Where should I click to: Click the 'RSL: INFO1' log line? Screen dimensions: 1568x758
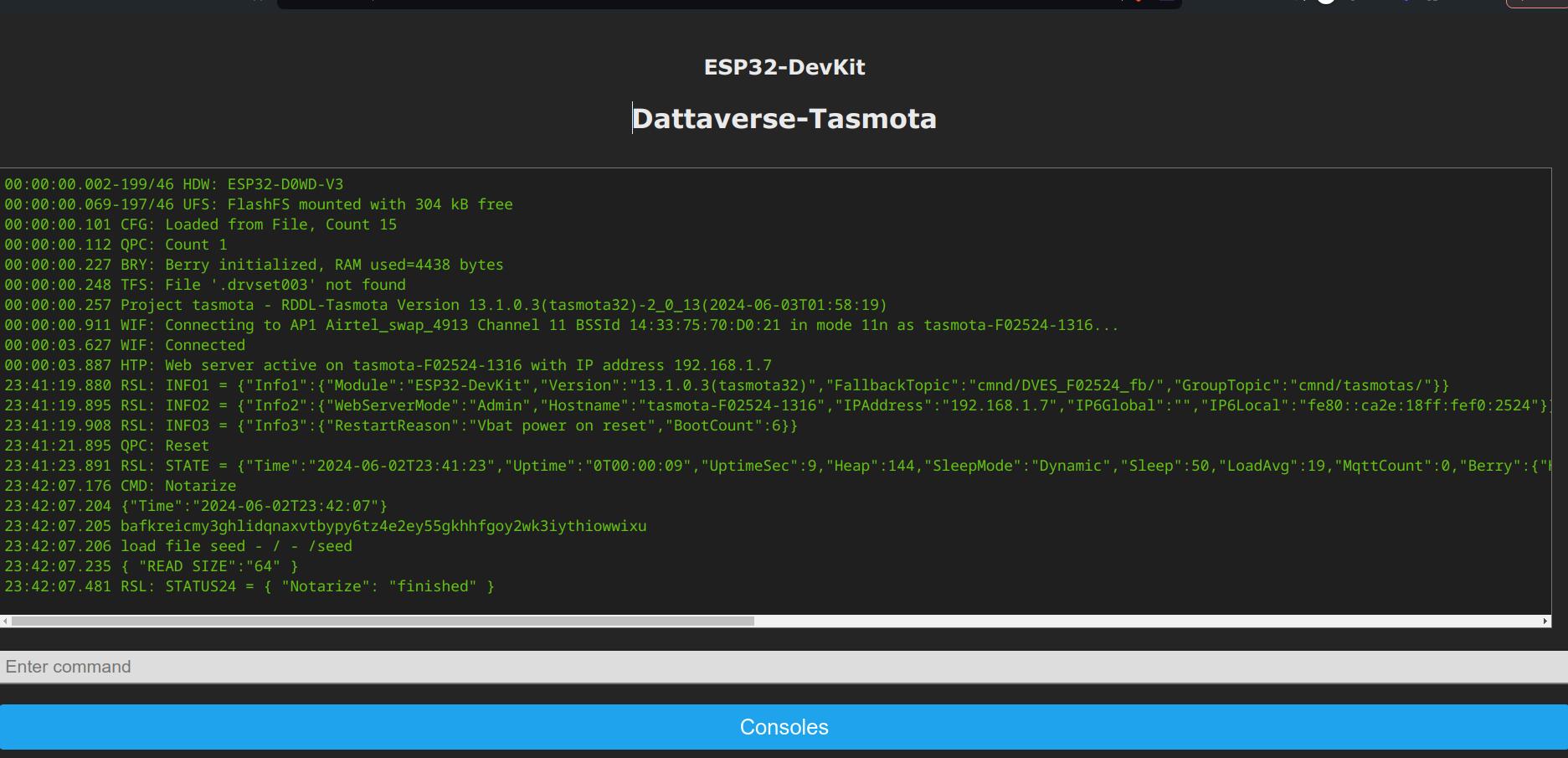tap(727, 385)
